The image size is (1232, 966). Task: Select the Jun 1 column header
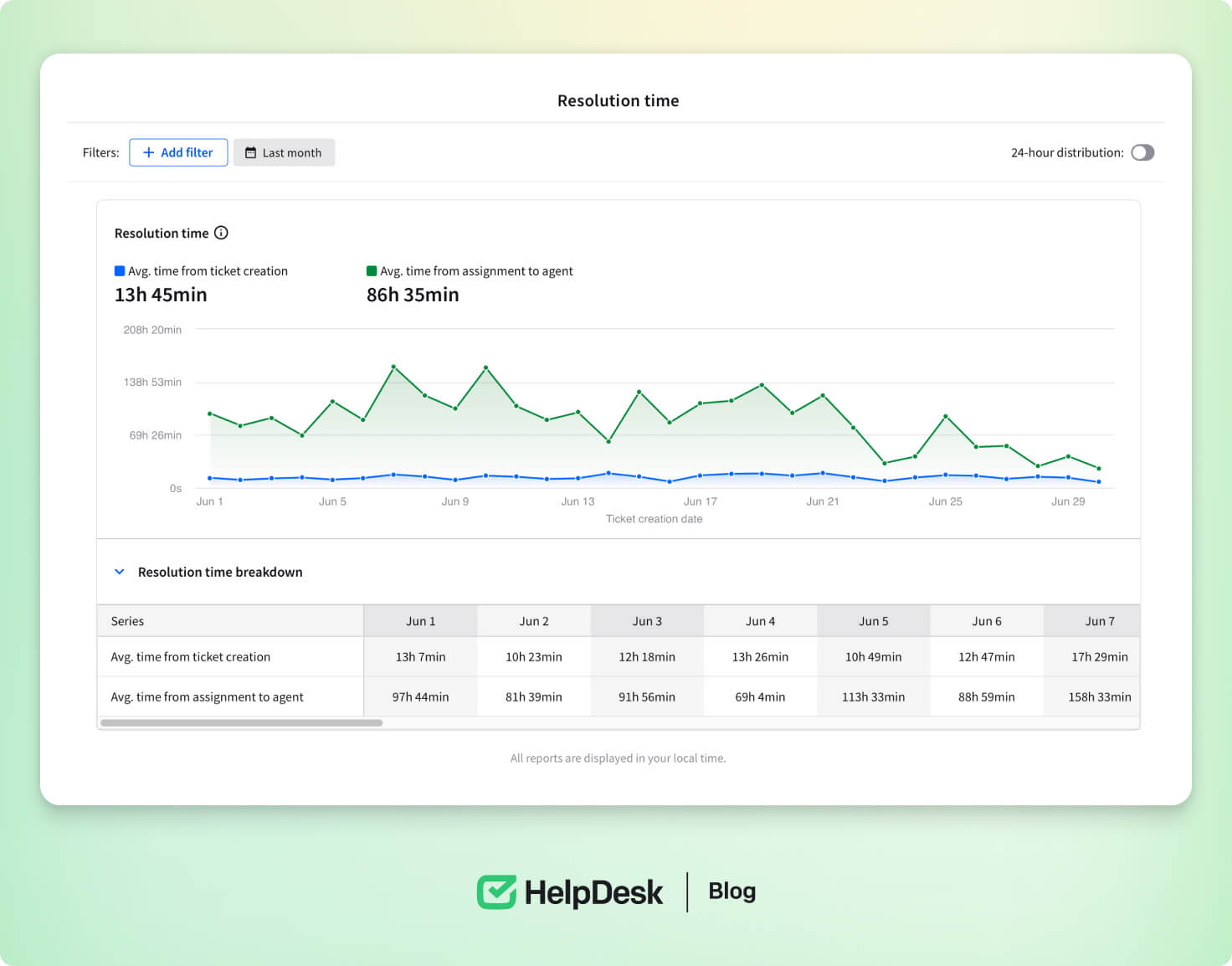420,621
